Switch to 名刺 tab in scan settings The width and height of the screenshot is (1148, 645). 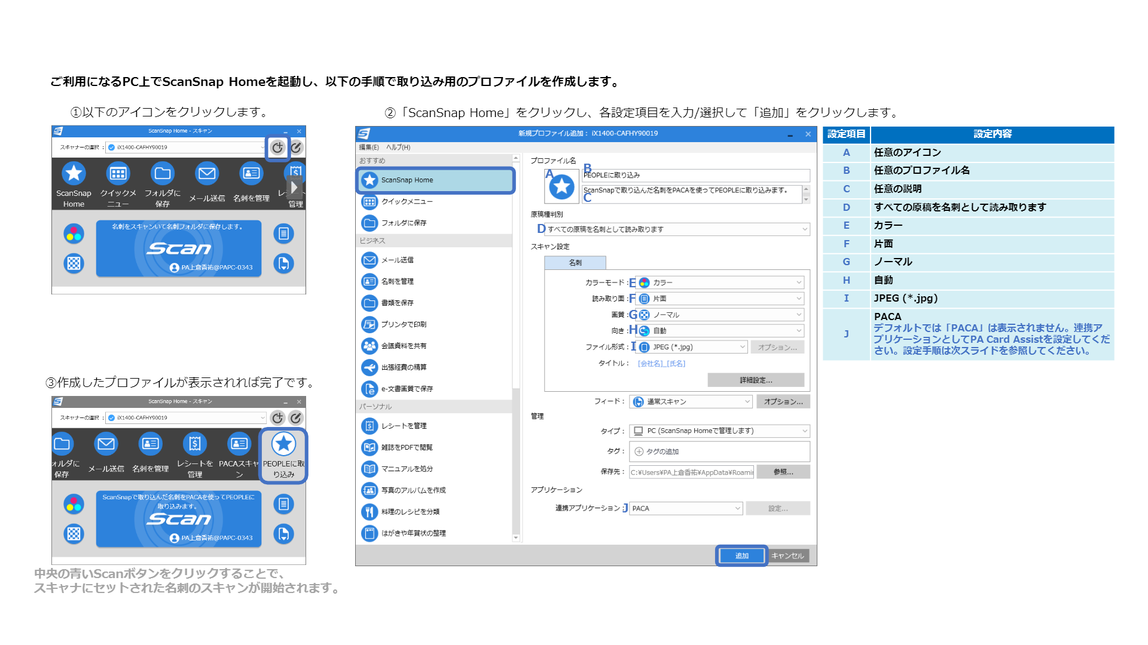click(x=575, y=262)
